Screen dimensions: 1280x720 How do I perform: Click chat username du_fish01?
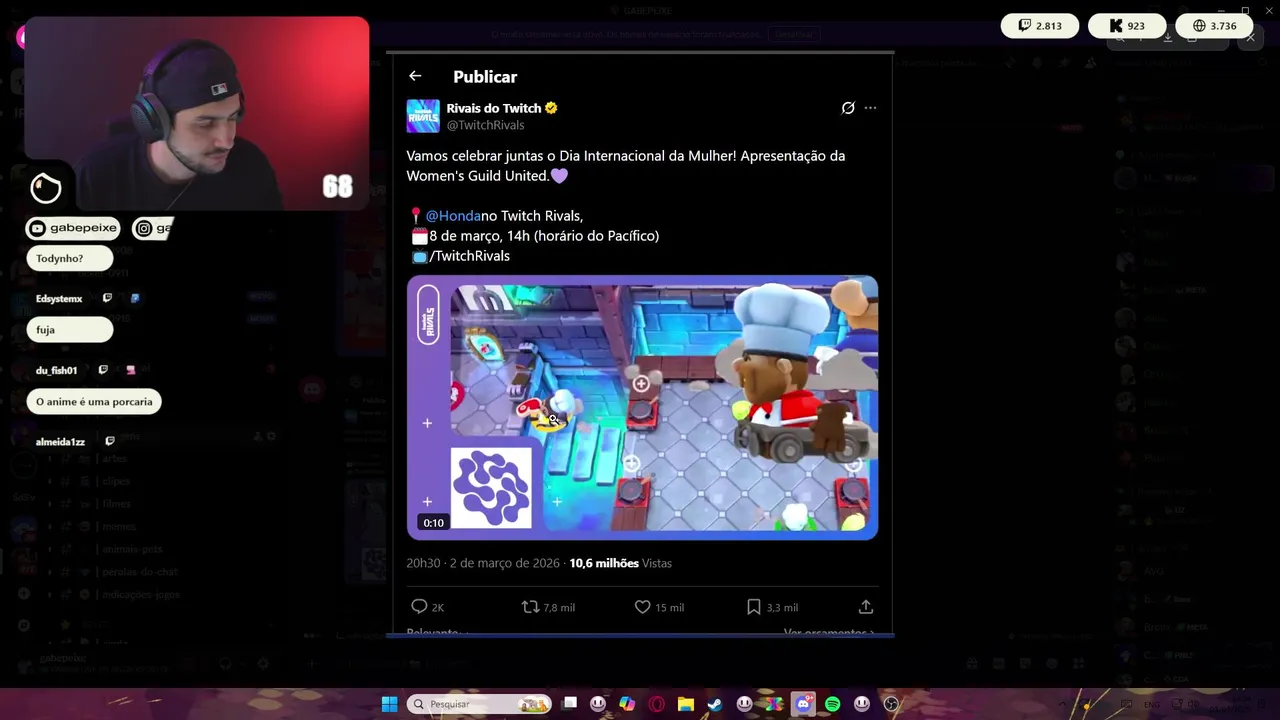tap(56, 370)
